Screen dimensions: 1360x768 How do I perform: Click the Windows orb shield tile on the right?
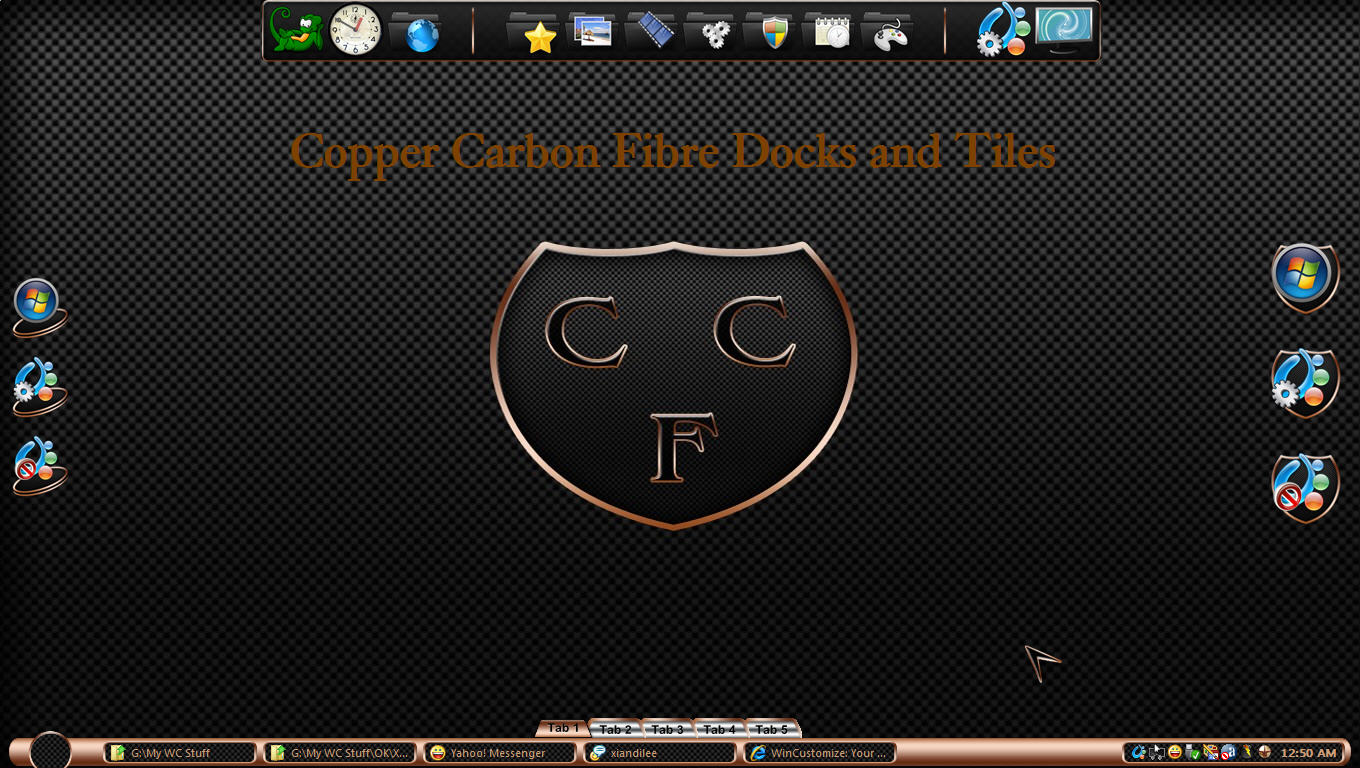(x=1305, y=277)
